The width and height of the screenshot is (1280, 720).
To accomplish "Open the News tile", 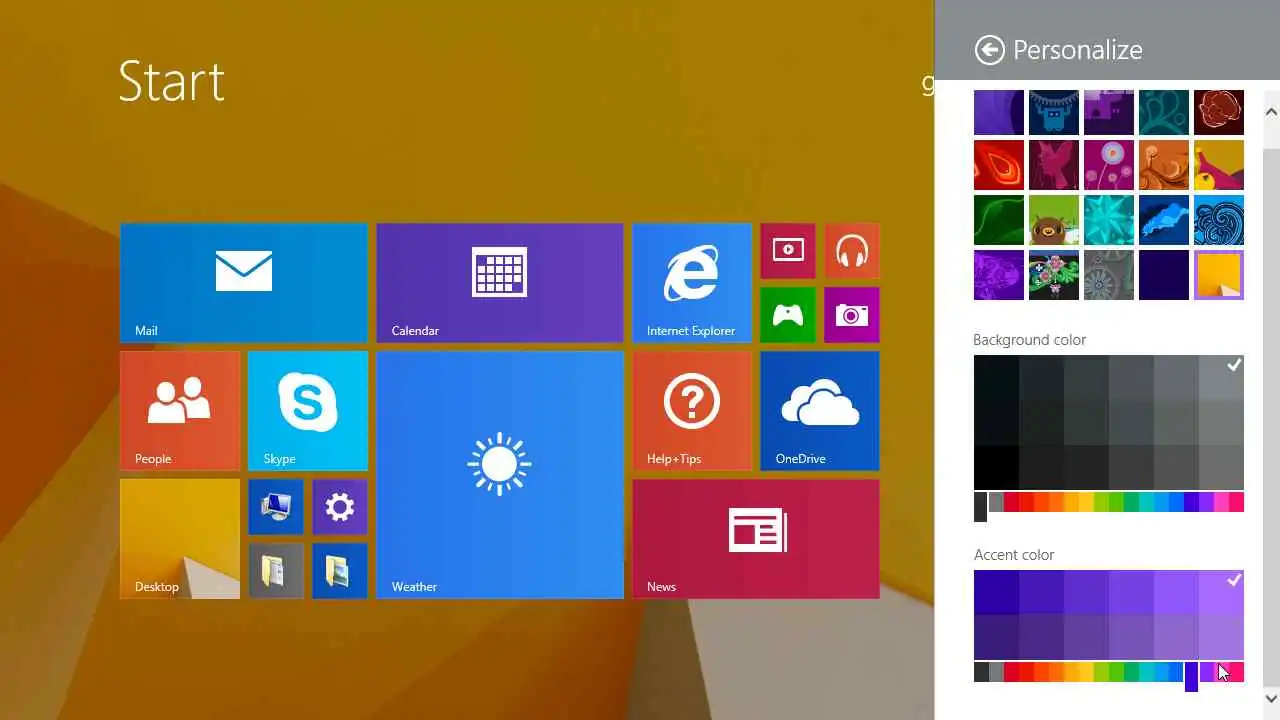I will [756, 539].
